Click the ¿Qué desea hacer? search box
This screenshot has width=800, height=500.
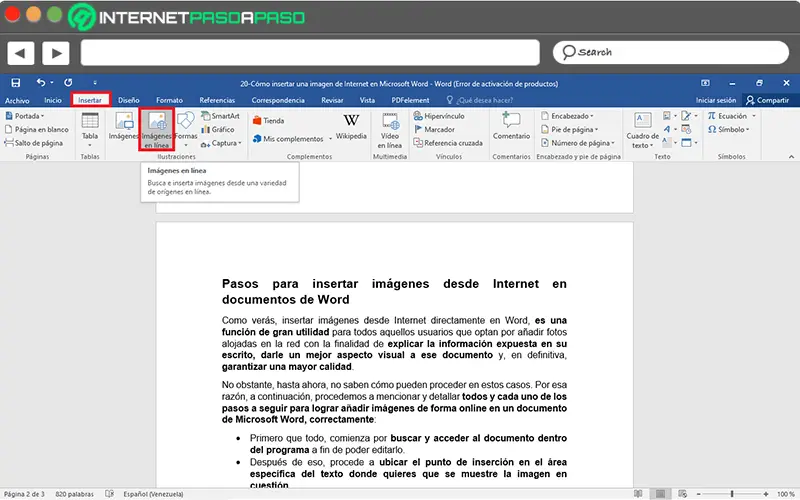click(480, 100)
